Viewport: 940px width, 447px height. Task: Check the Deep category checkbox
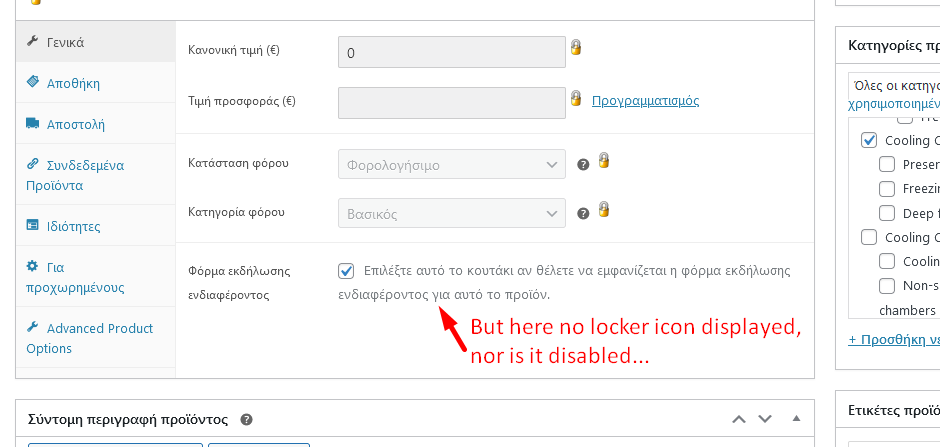pos(887,213)
